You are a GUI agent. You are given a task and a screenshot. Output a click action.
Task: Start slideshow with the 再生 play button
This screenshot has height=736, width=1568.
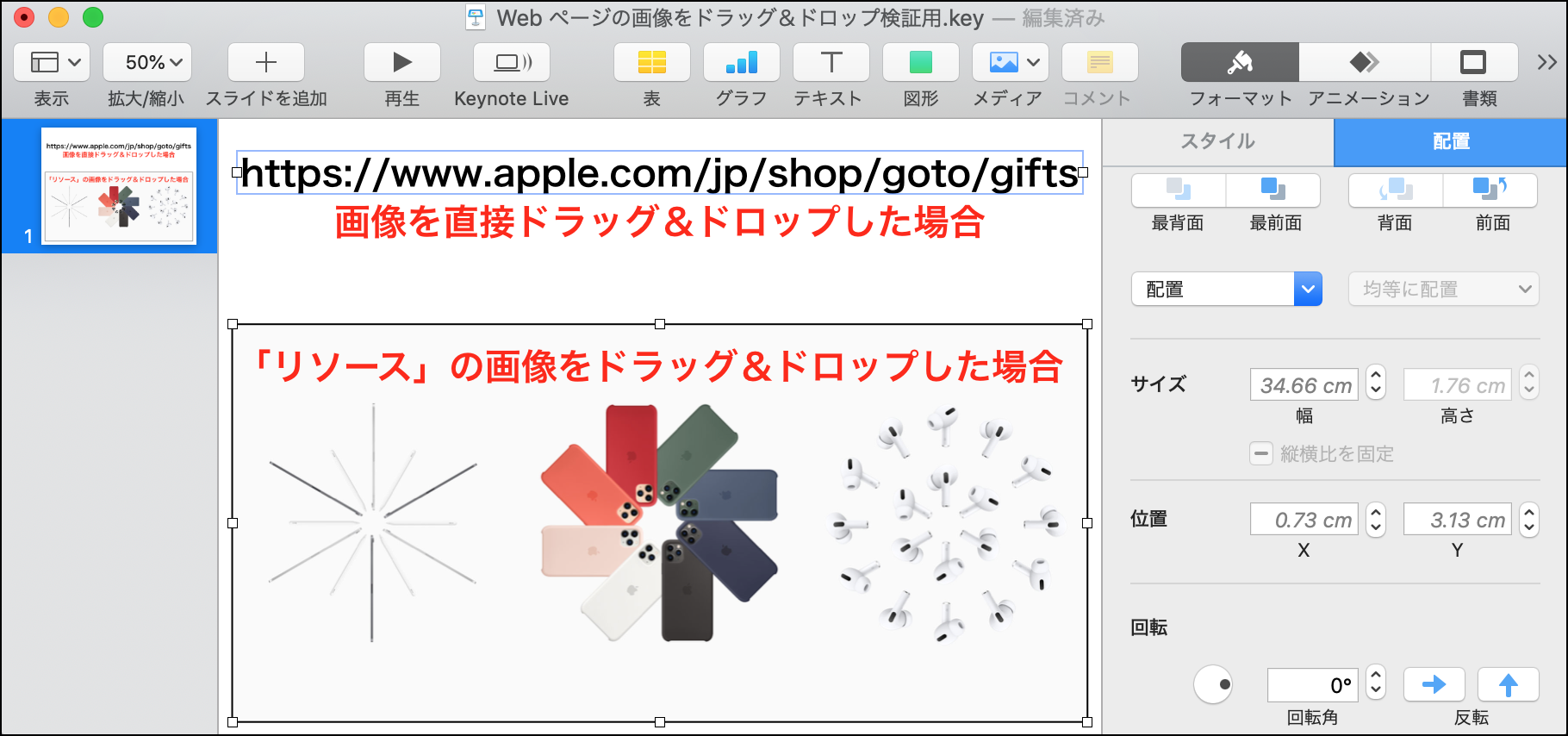click(402, 62)
